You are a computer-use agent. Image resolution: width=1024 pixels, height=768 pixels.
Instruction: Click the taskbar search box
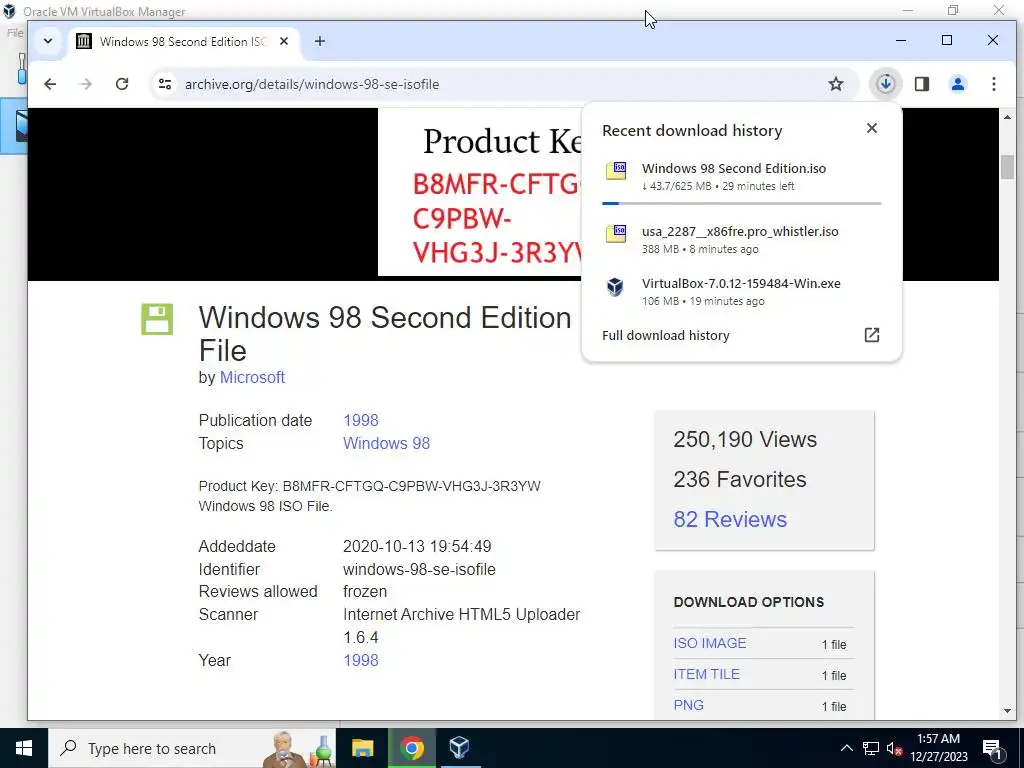tap(192, 748)
